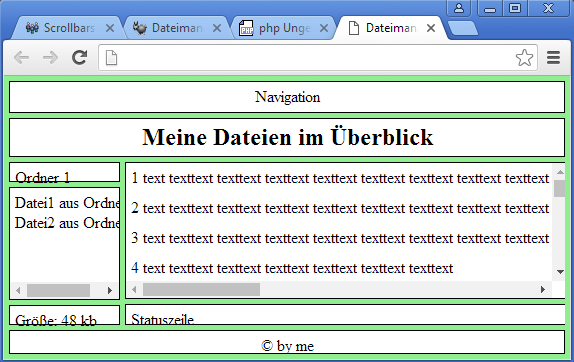Select Datei1 aus Ordner entry
574x362 pixels.
click(67, 203)
